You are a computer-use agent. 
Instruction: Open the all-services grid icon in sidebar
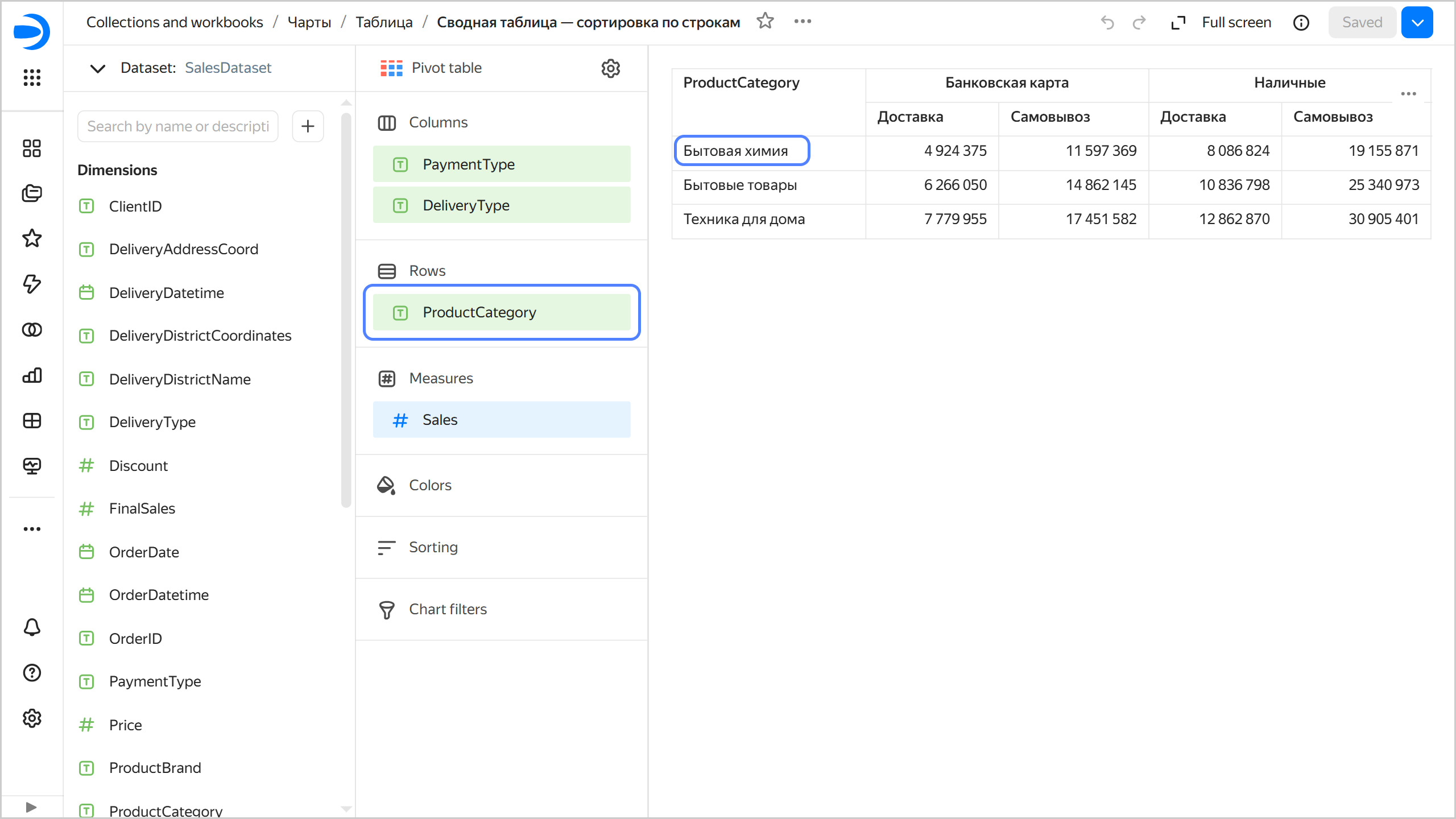(x=32, y=77)
